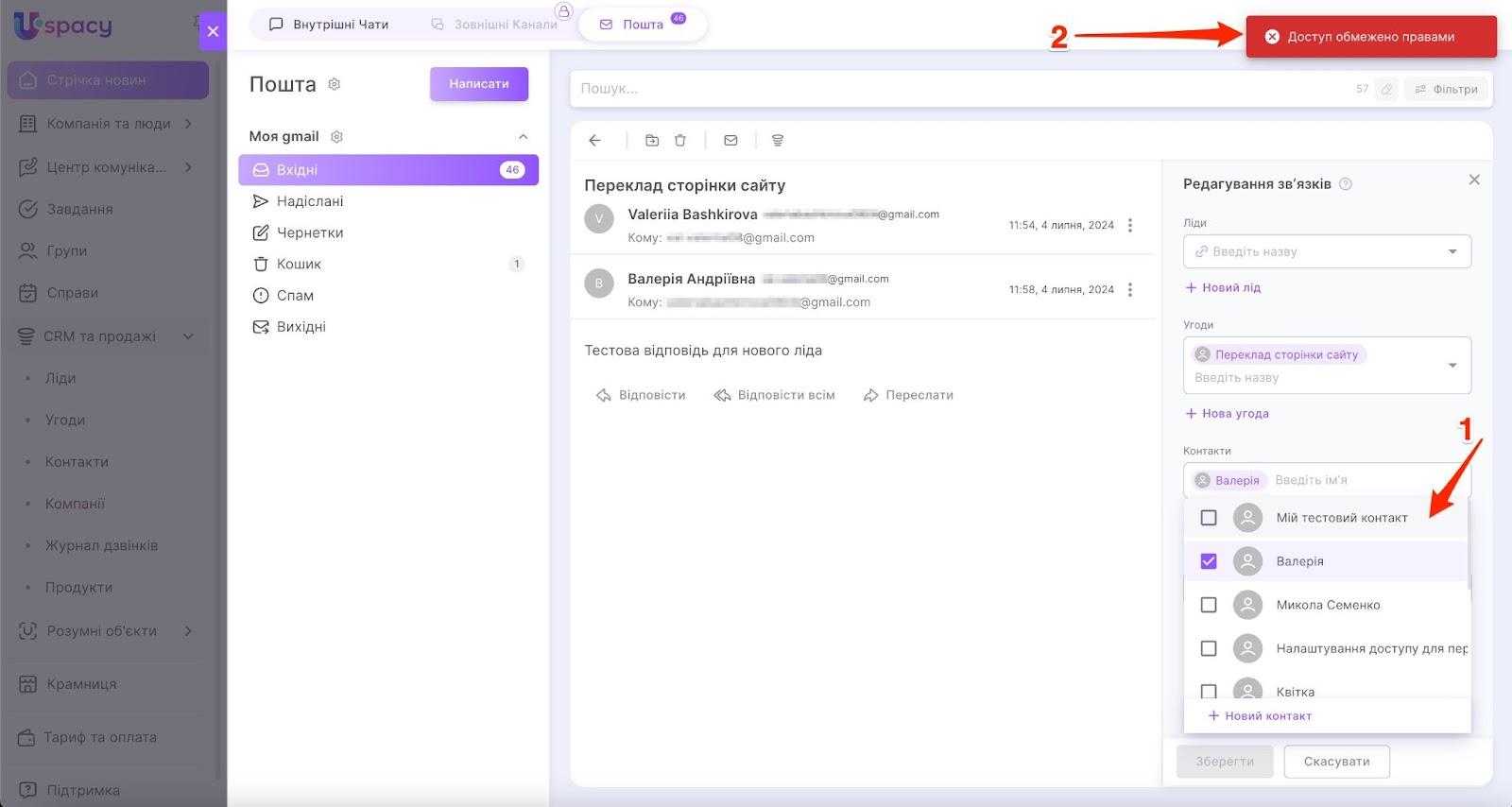Open more options for Valeriia Bashkirova message
This screenshot has width=1512, height=807.
coord(1130,225)
